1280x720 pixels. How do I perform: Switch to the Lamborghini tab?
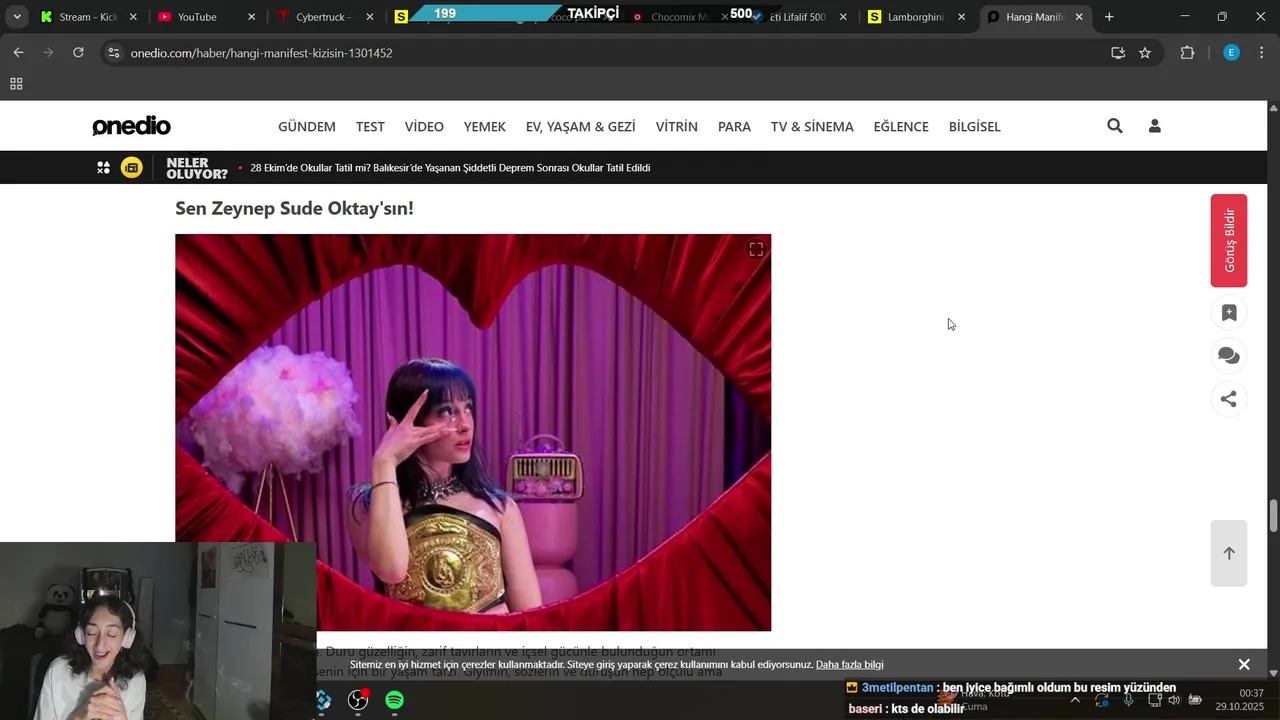(x=914, y=17)
